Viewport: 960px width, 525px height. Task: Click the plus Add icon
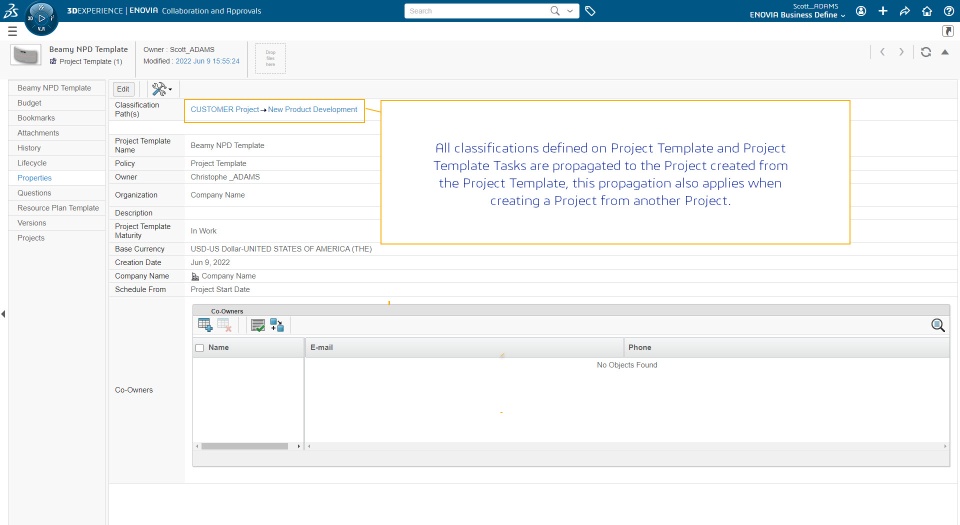point(883,11)
